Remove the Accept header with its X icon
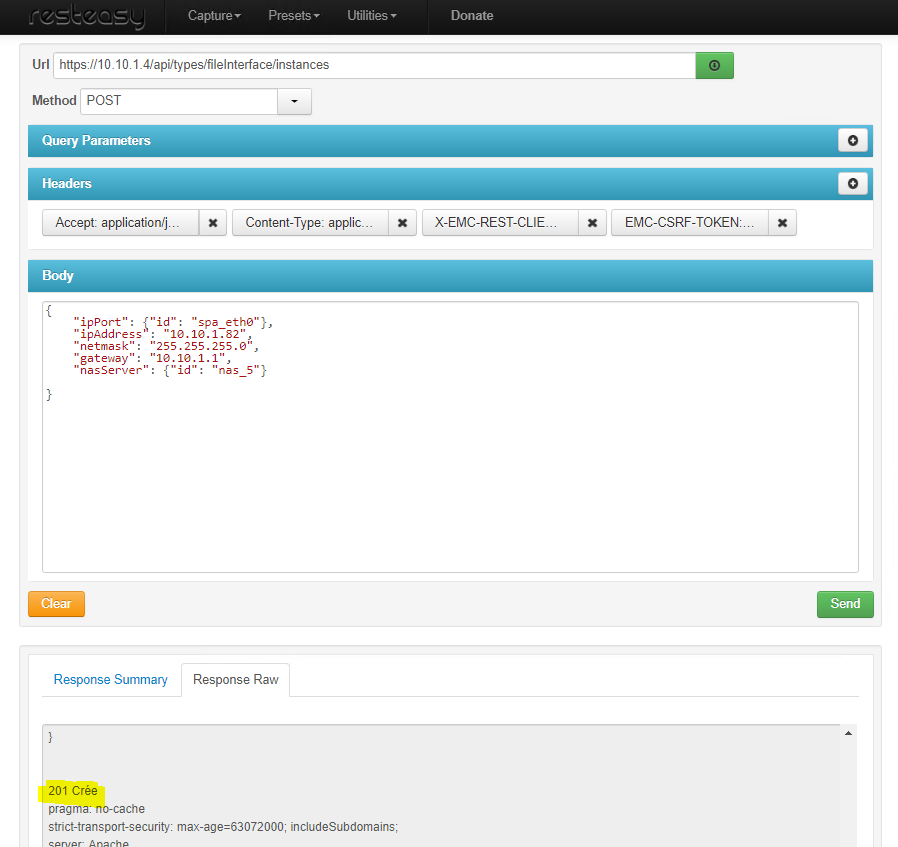The width and height of the screenshot is (898, 847). click(213, 223)
